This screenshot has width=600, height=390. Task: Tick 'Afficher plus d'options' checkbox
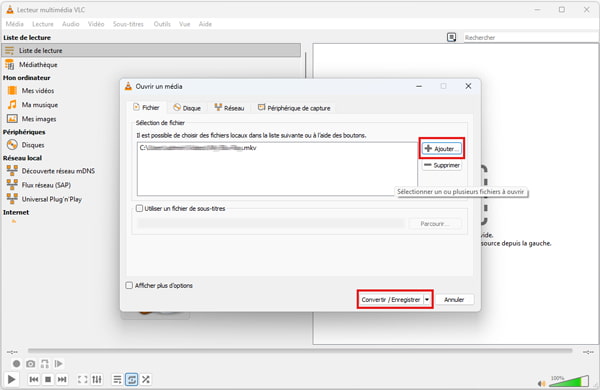coord(129,286)
